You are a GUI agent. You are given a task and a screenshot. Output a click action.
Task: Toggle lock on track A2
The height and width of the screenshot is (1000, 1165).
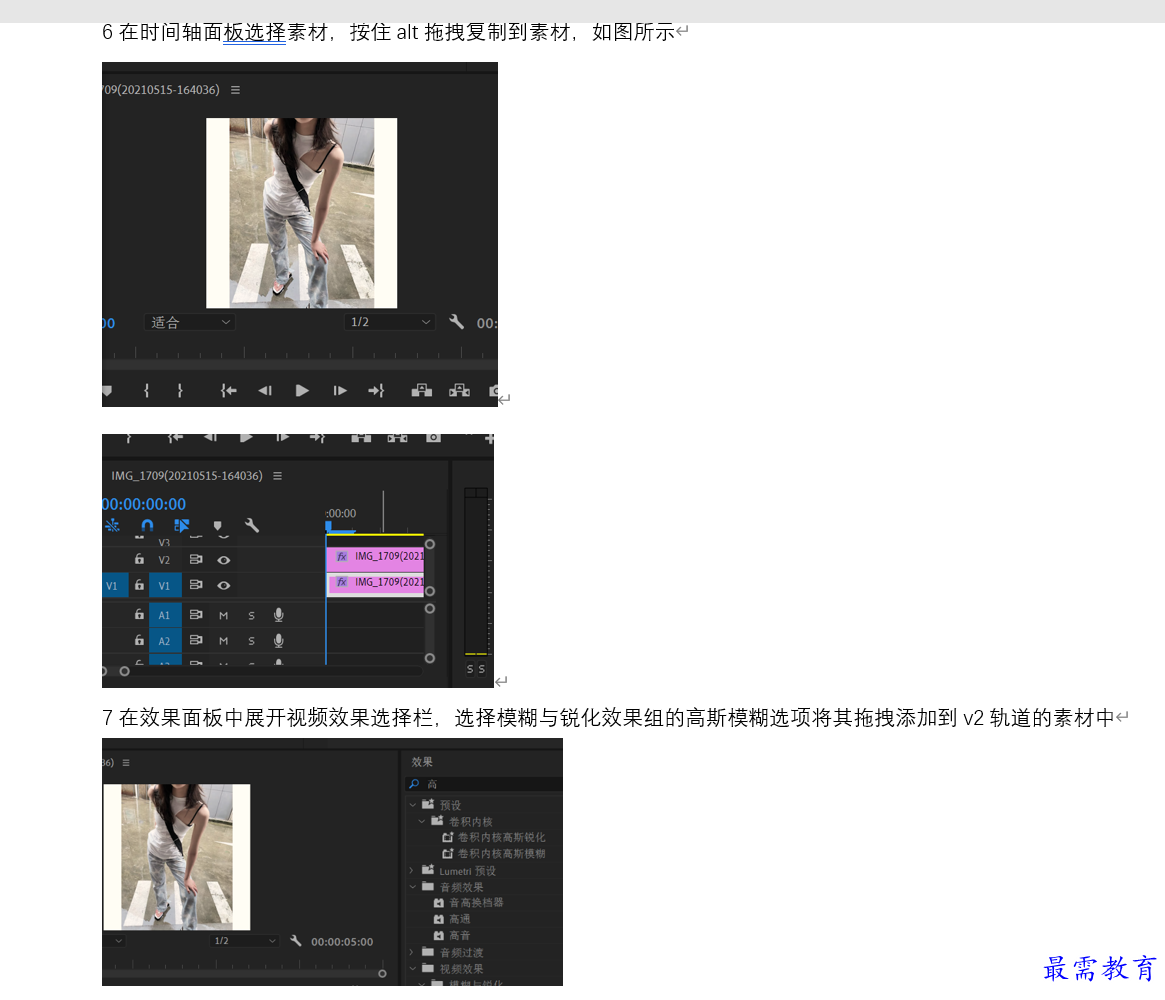pyautogui.click(x=139, y=640)
